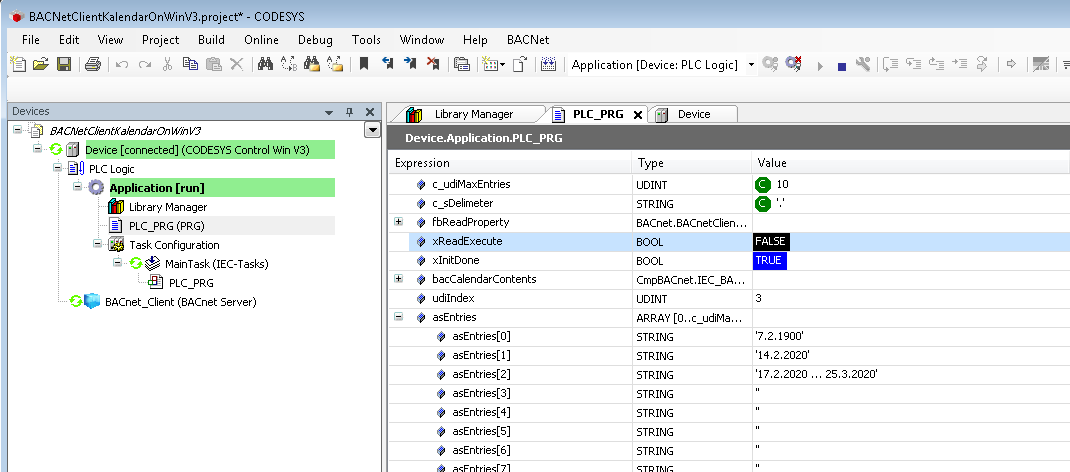Collapse the Task Configuration tree node
The width and height of the screenshot is (1070, 472).
click(98, 245)
